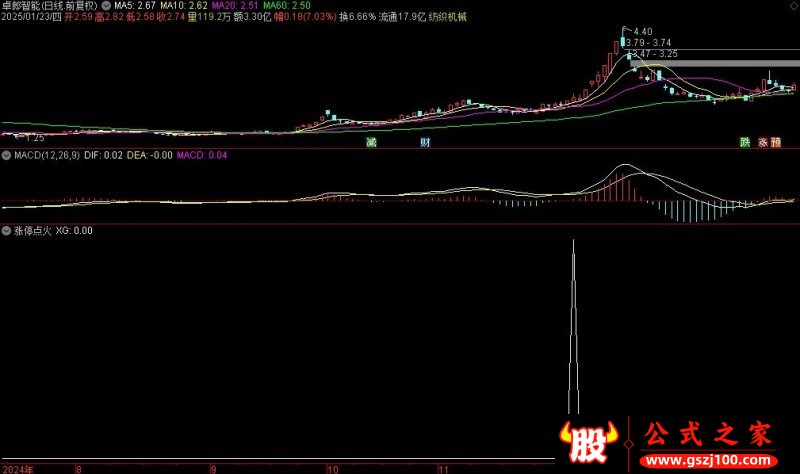Click the green 跌 marker icon

point(745,142)
